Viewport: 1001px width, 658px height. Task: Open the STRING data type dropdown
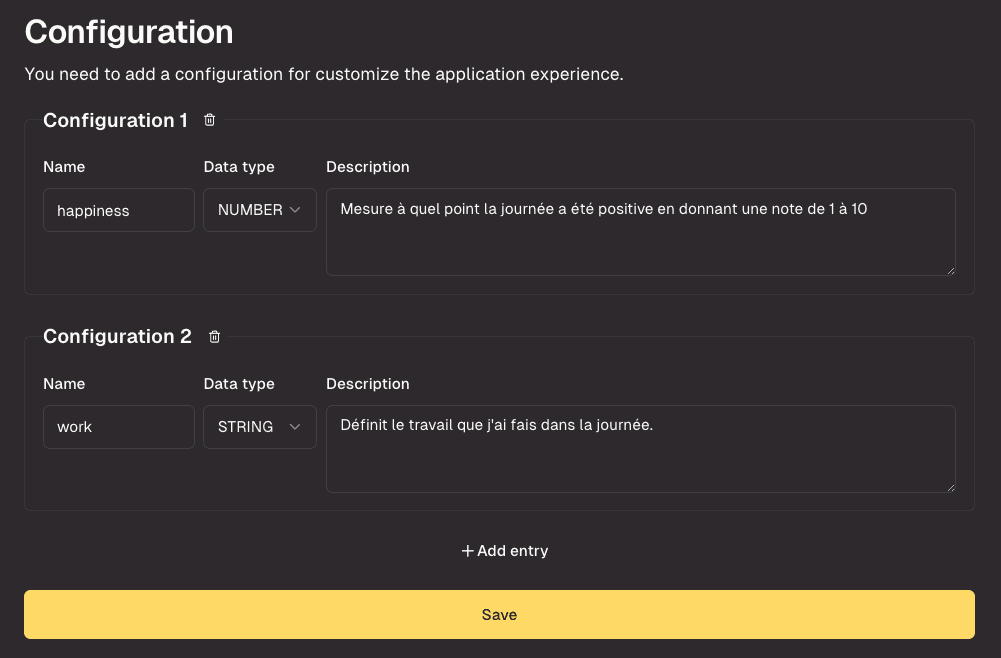tap(258, 427)
